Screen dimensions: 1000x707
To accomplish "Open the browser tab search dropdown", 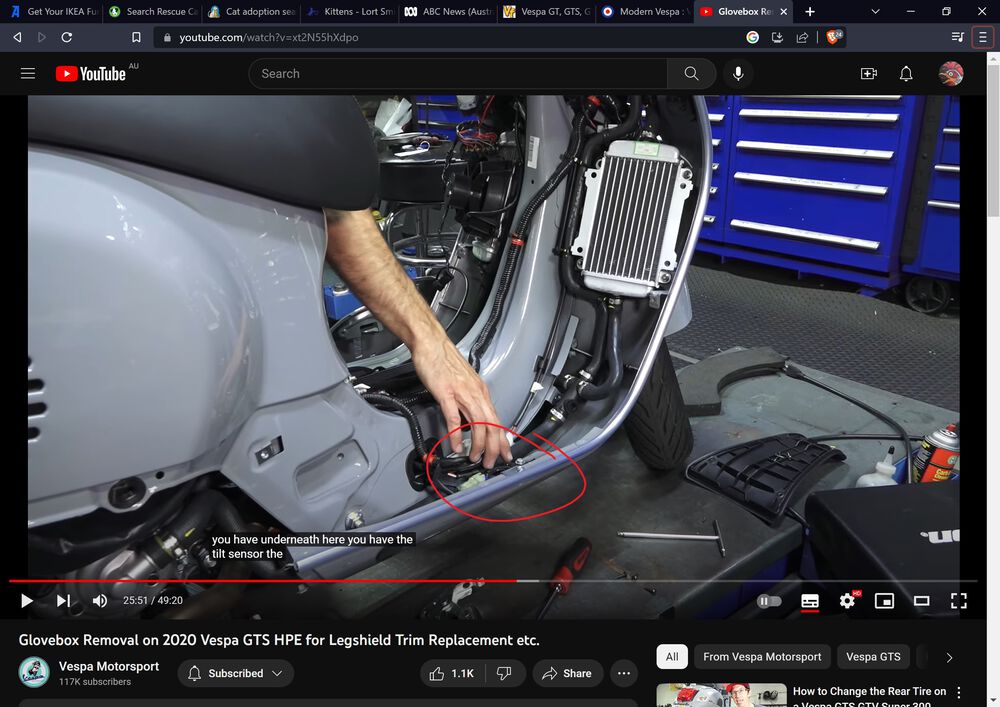I will coord(877,11).
